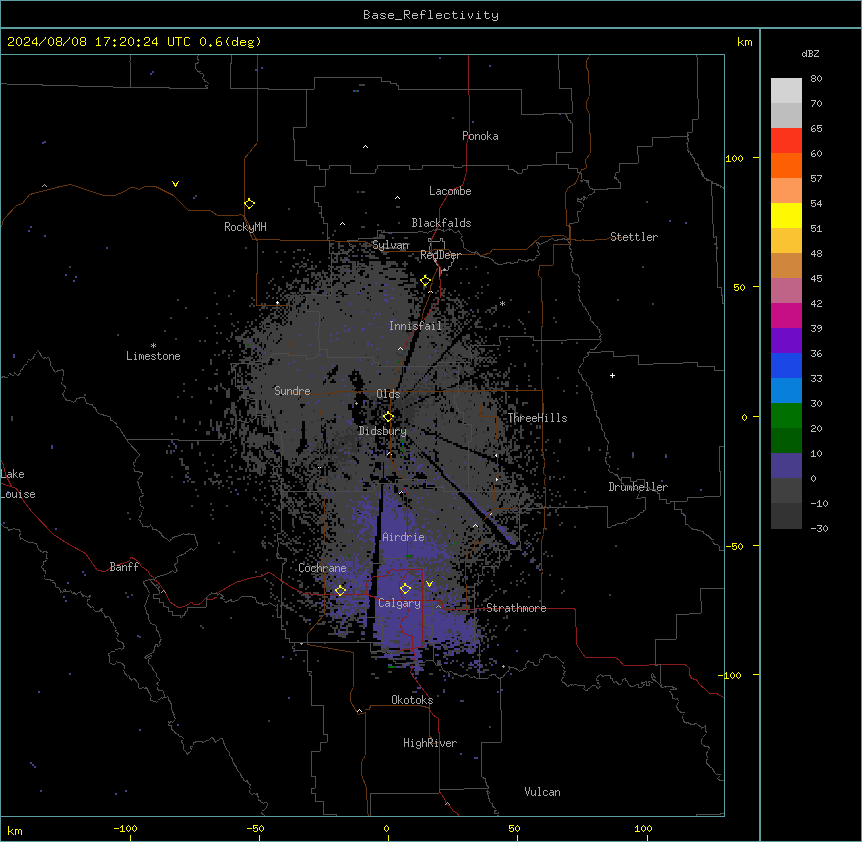Screen dimensions: 862x842
Task: Click the -50 tick on the vertical axis
Action: (734, 546)
